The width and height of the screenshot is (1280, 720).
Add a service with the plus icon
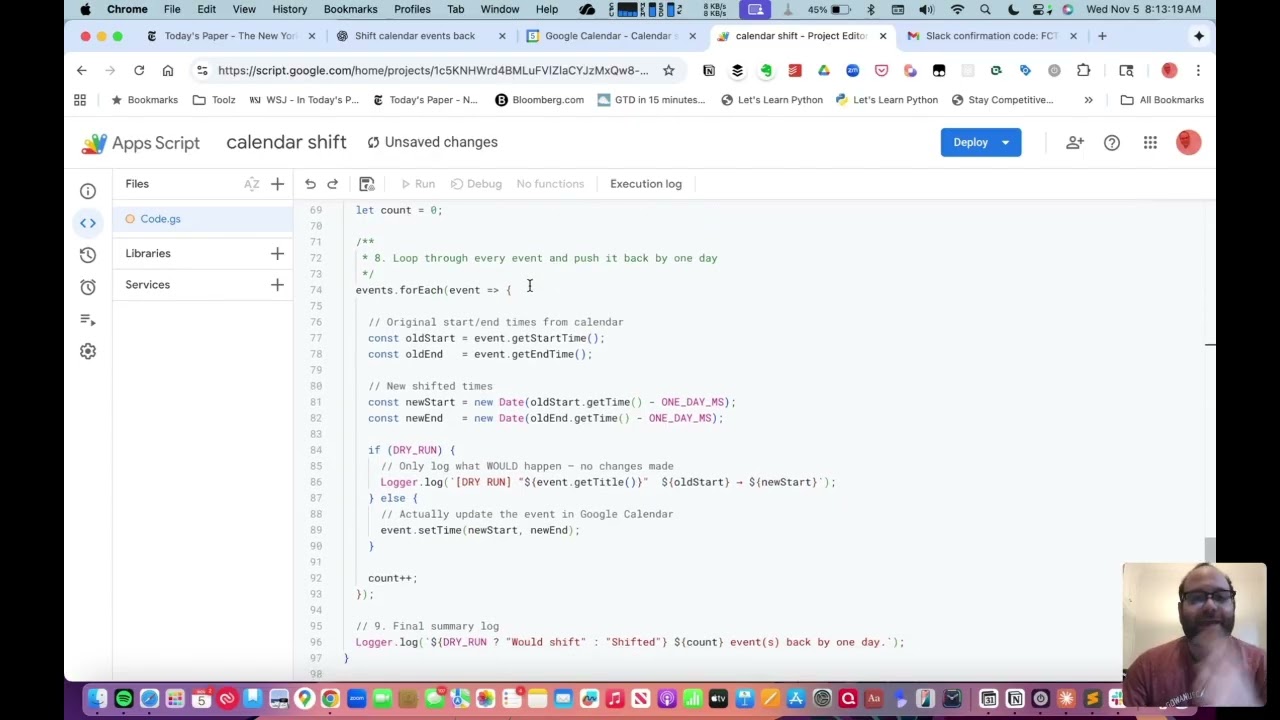click(x=277, y=285)
